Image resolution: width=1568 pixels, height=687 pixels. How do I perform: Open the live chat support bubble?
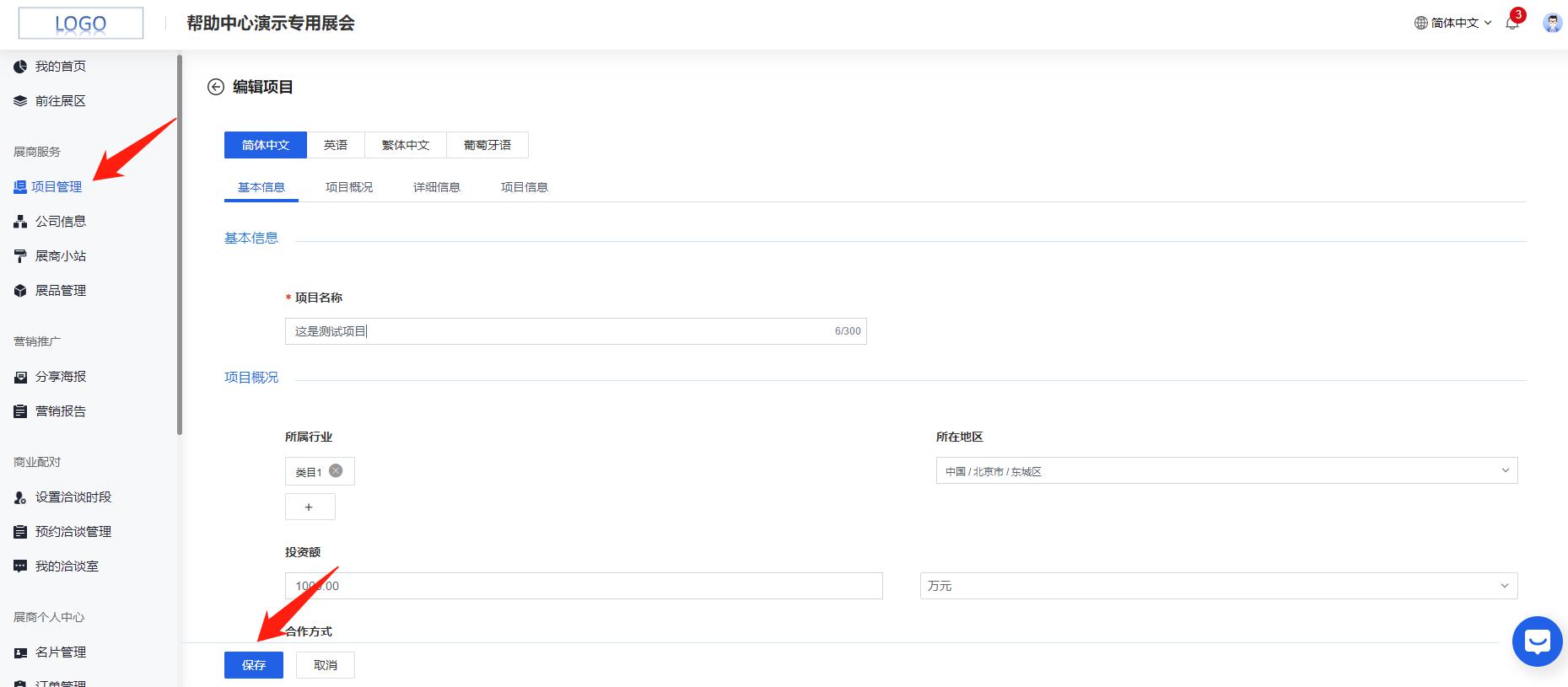point(1537,641)
